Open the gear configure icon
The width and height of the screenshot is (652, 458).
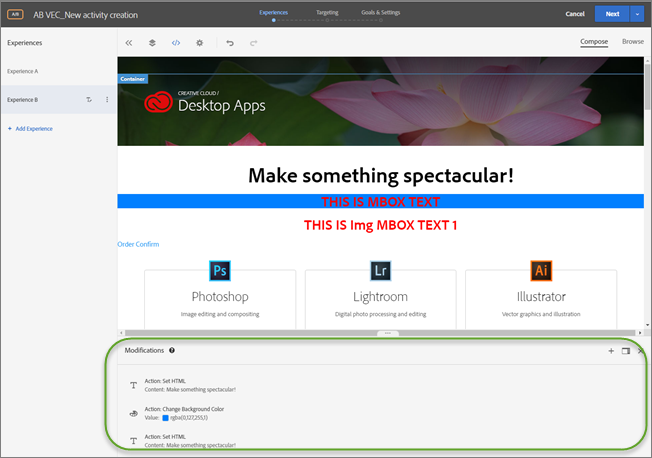point(200,43)
